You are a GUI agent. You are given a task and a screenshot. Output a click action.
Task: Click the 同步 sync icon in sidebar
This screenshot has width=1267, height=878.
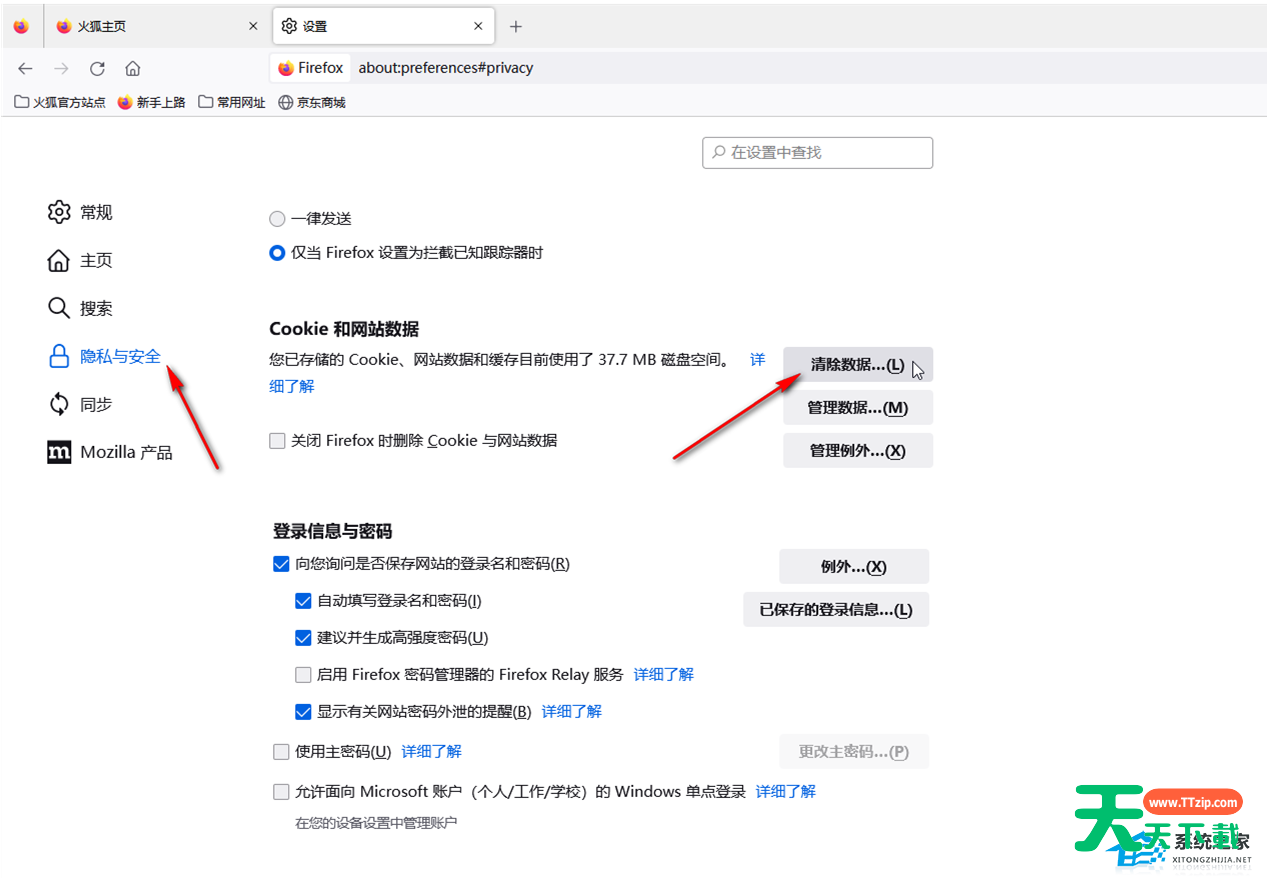[x=59, y=404]
